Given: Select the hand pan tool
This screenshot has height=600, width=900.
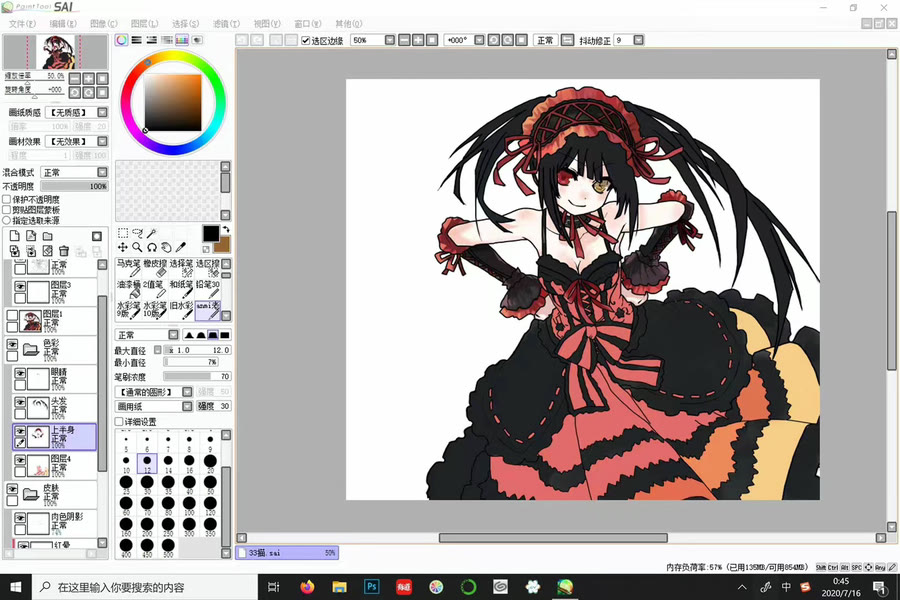Looking at the screenshot, I should click(x=166, y=247).
